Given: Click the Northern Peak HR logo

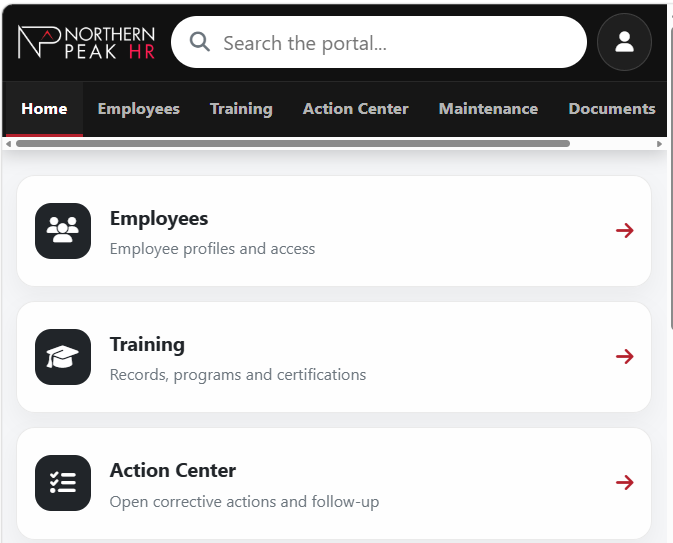Looking at the screenshot, I should click(86, 42).
